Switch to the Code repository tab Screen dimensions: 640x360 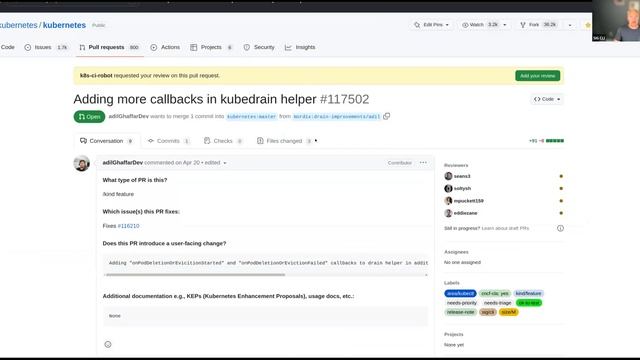pyautogui.click(x=7, y=47)
